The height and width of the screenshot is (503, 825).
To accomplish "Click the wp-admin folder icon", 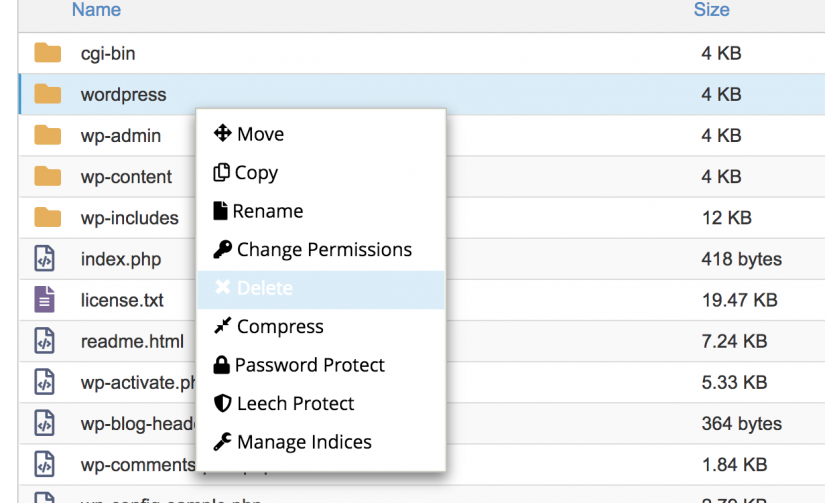I will tap(47, 135).
